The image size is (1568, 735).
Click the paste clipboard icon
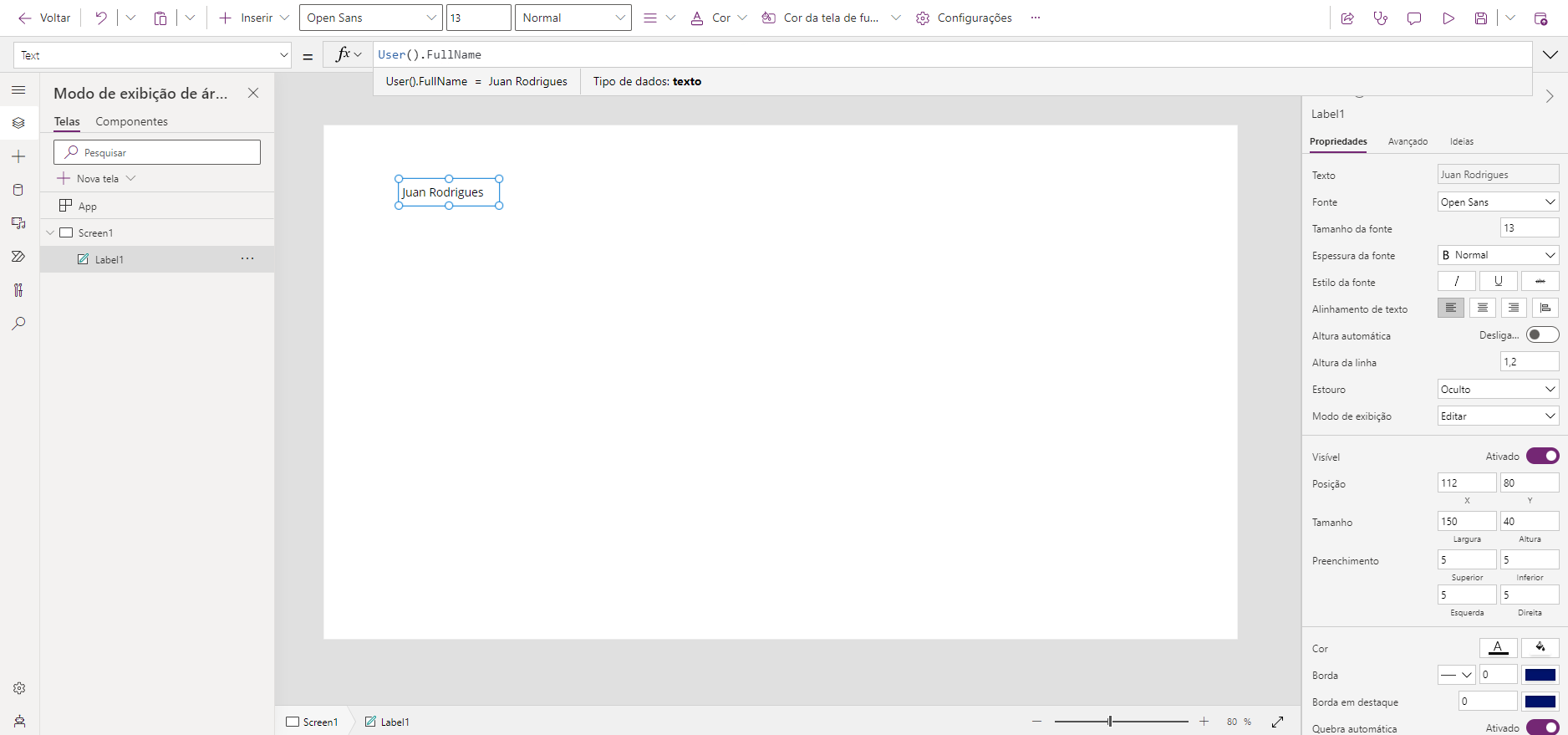point(160,18)
